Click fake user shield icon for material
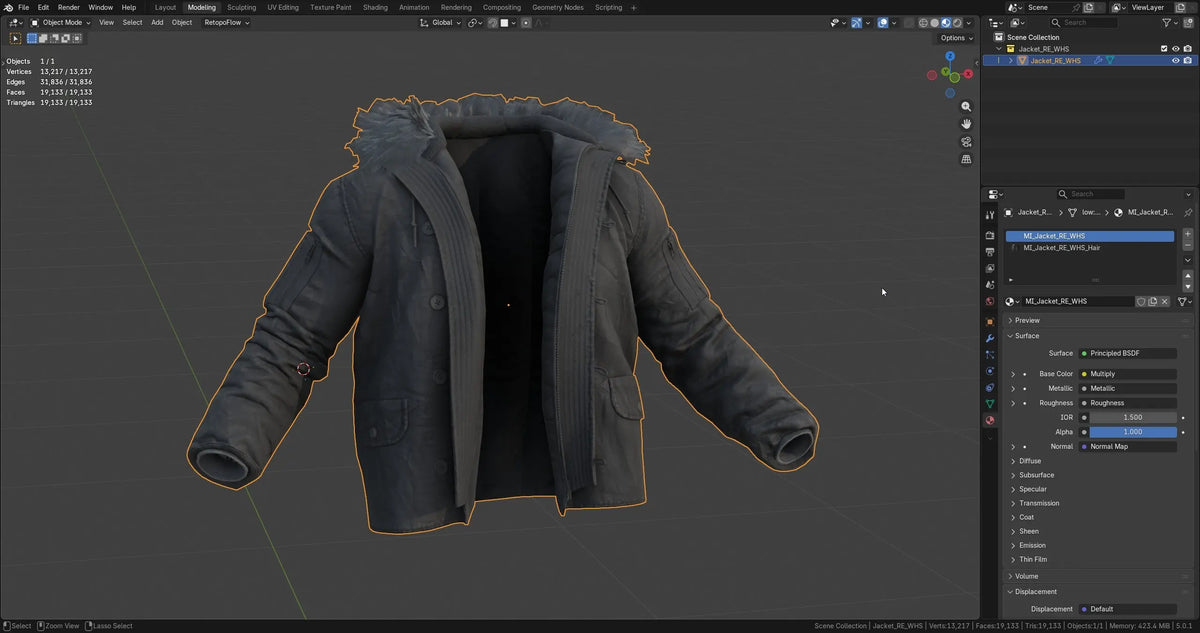 [x=1141, y=301]
